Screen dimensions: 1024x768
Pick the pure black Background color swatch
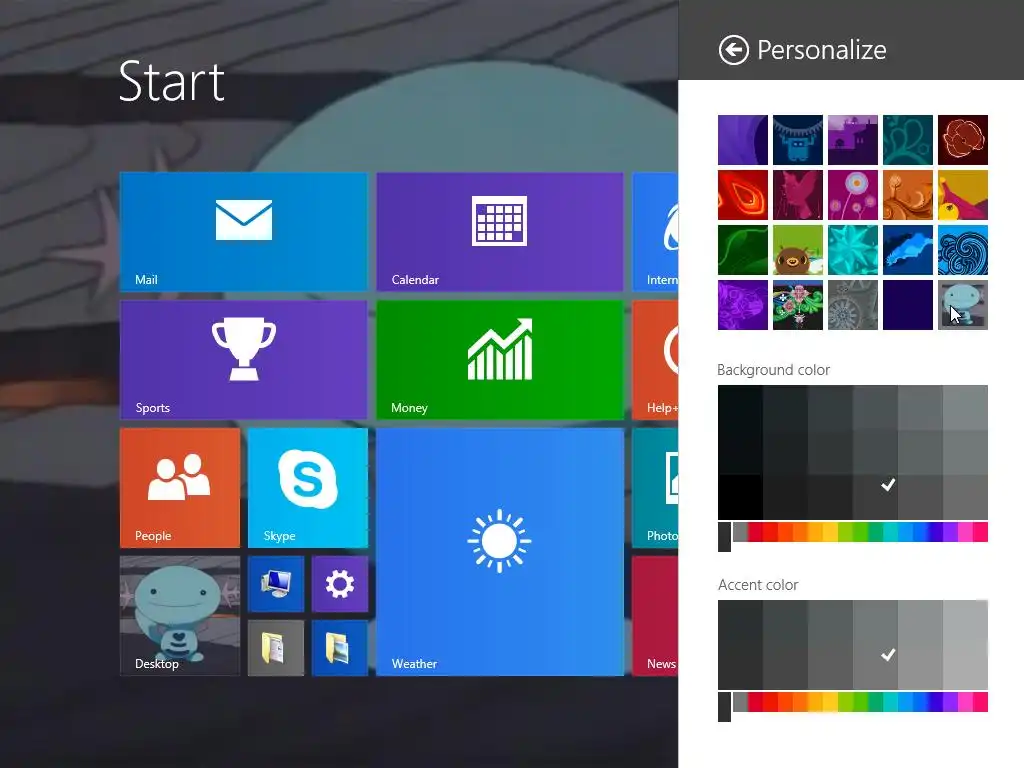click(740, 497)
